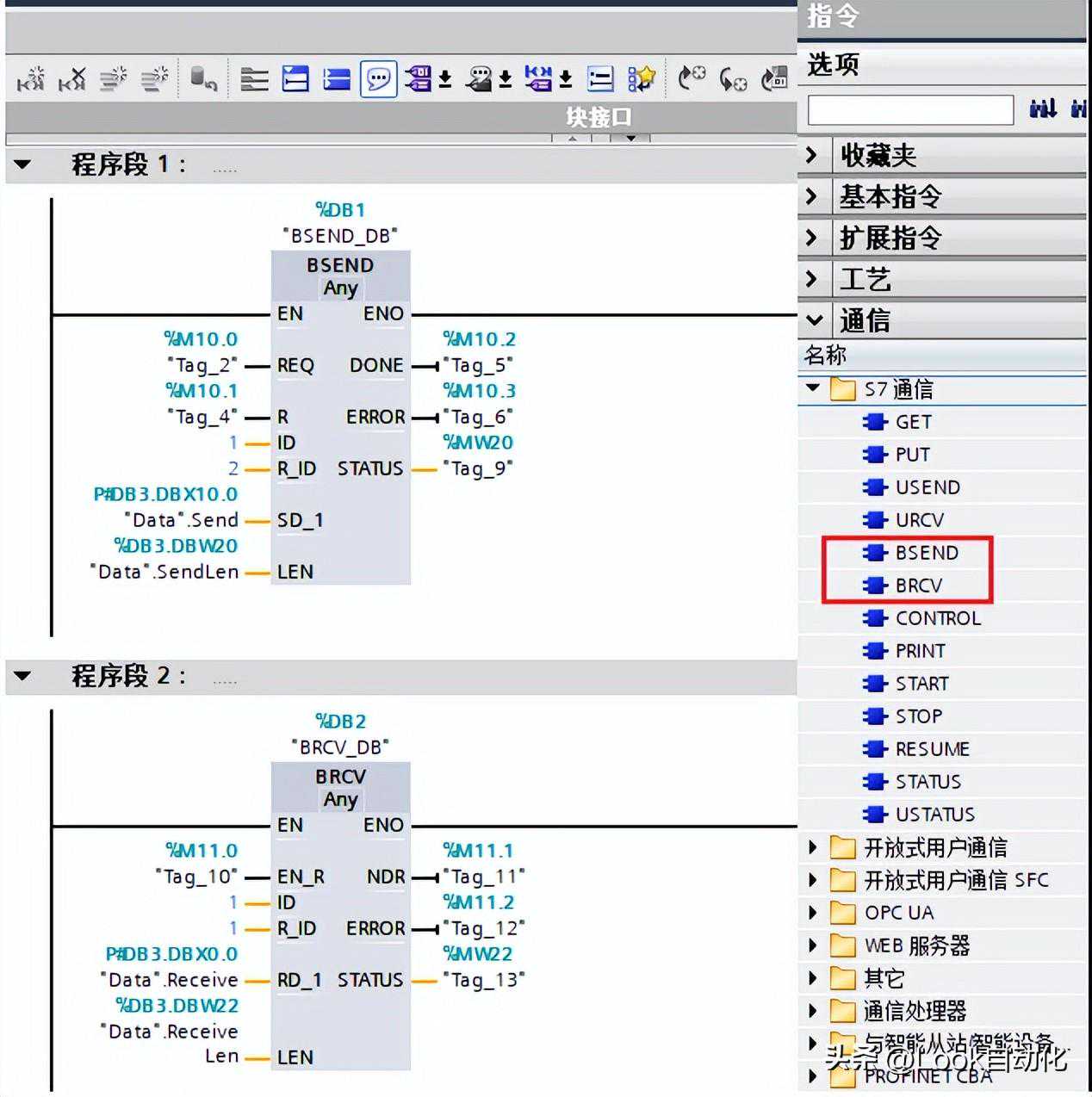Select the BRCV instruction icon
This screenshot has width=1092, height=1097.
pos(875,586)
